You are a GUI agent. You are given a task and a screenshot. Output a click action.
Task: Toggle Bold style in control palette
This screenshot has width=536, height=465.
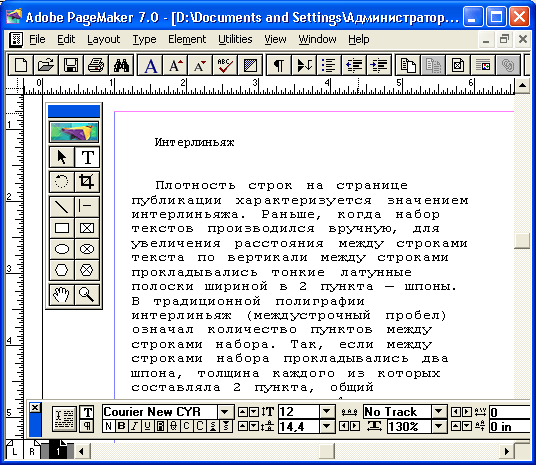pyautogui.click(x=121, y=426)
